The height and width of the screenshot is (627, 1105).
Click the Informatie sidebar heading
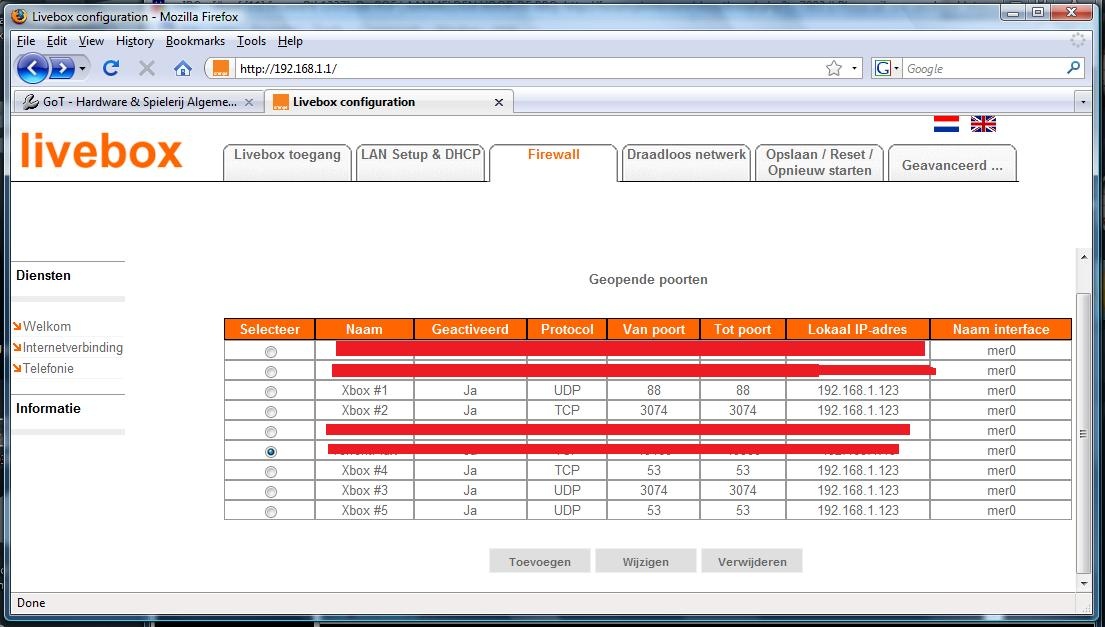48,409
